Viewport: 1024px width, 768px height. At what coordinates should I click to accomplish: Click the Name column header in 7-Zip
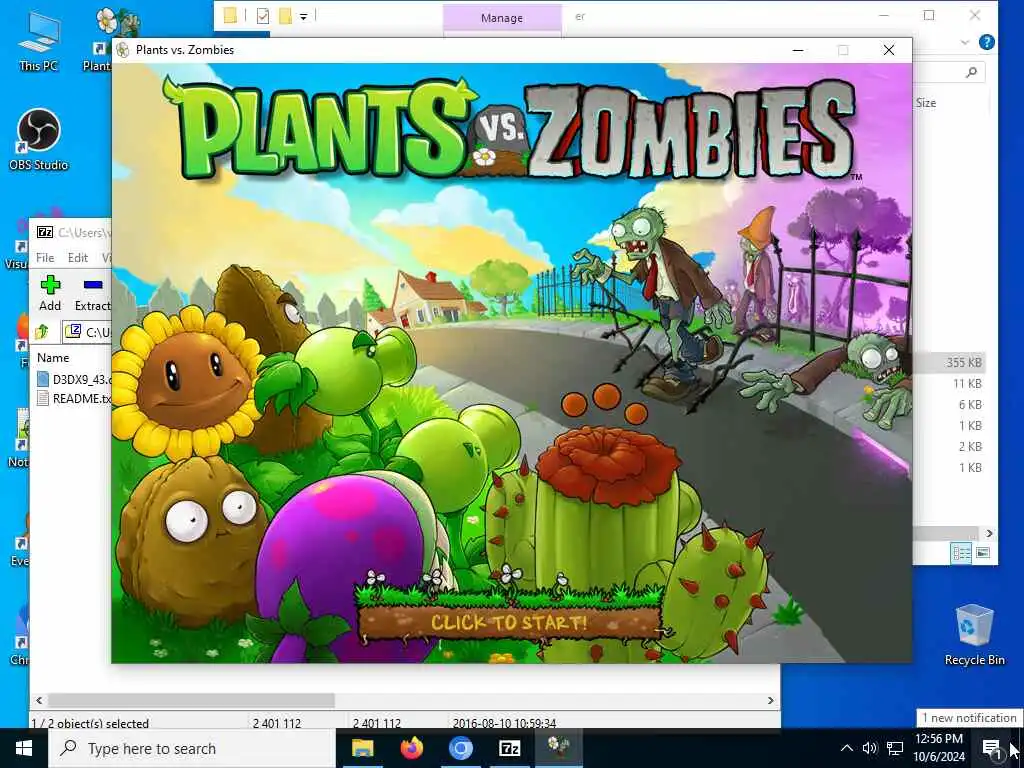(53, 357)
